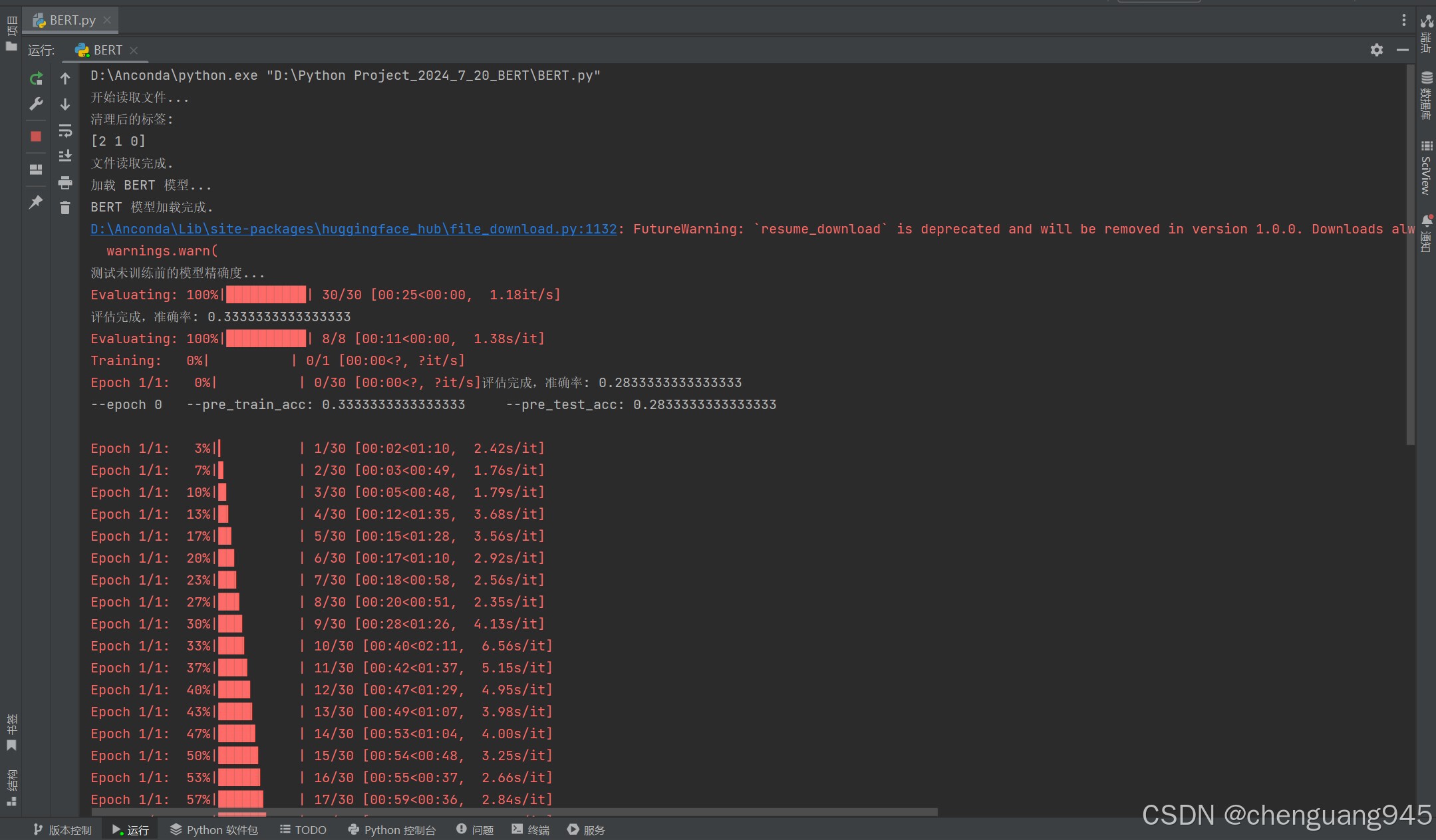The height and width of the screenshot is (840, 1436).
Task: Toggle scroll to end of output
Action: (65, 156)
